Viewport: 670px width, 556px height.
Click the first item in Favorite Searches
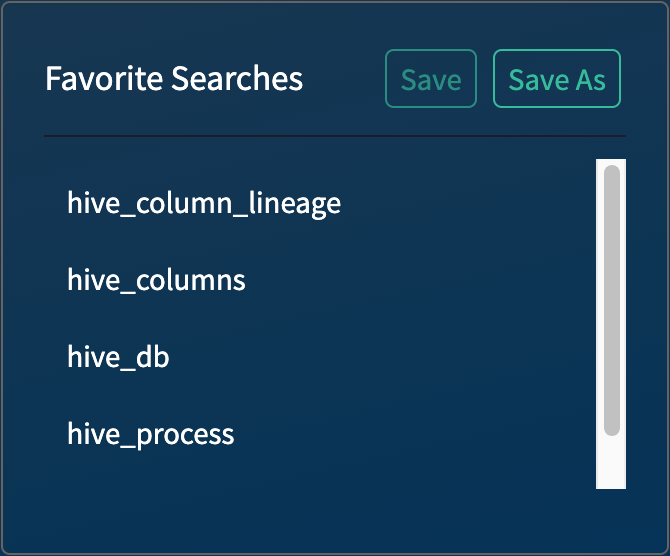coord(204,203)
